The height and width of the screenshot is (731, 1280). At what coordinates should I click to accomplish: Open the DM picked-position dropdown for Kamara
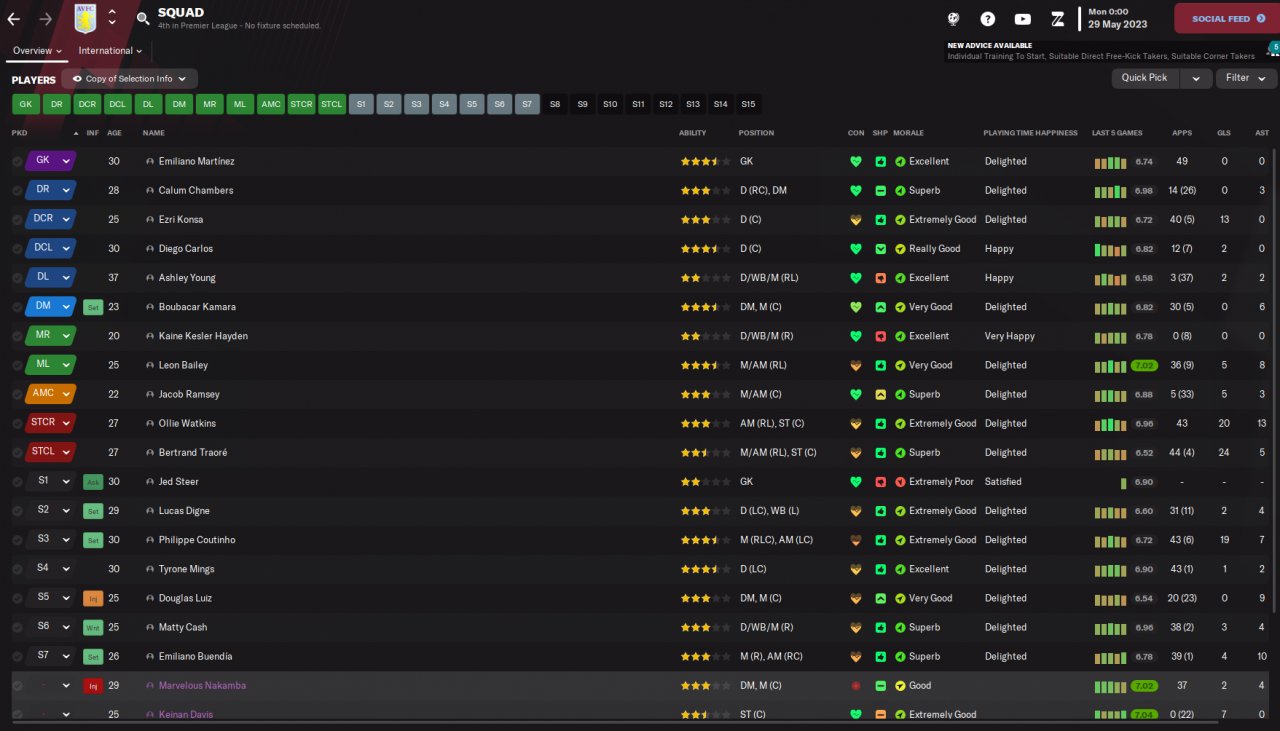[51, 307]
